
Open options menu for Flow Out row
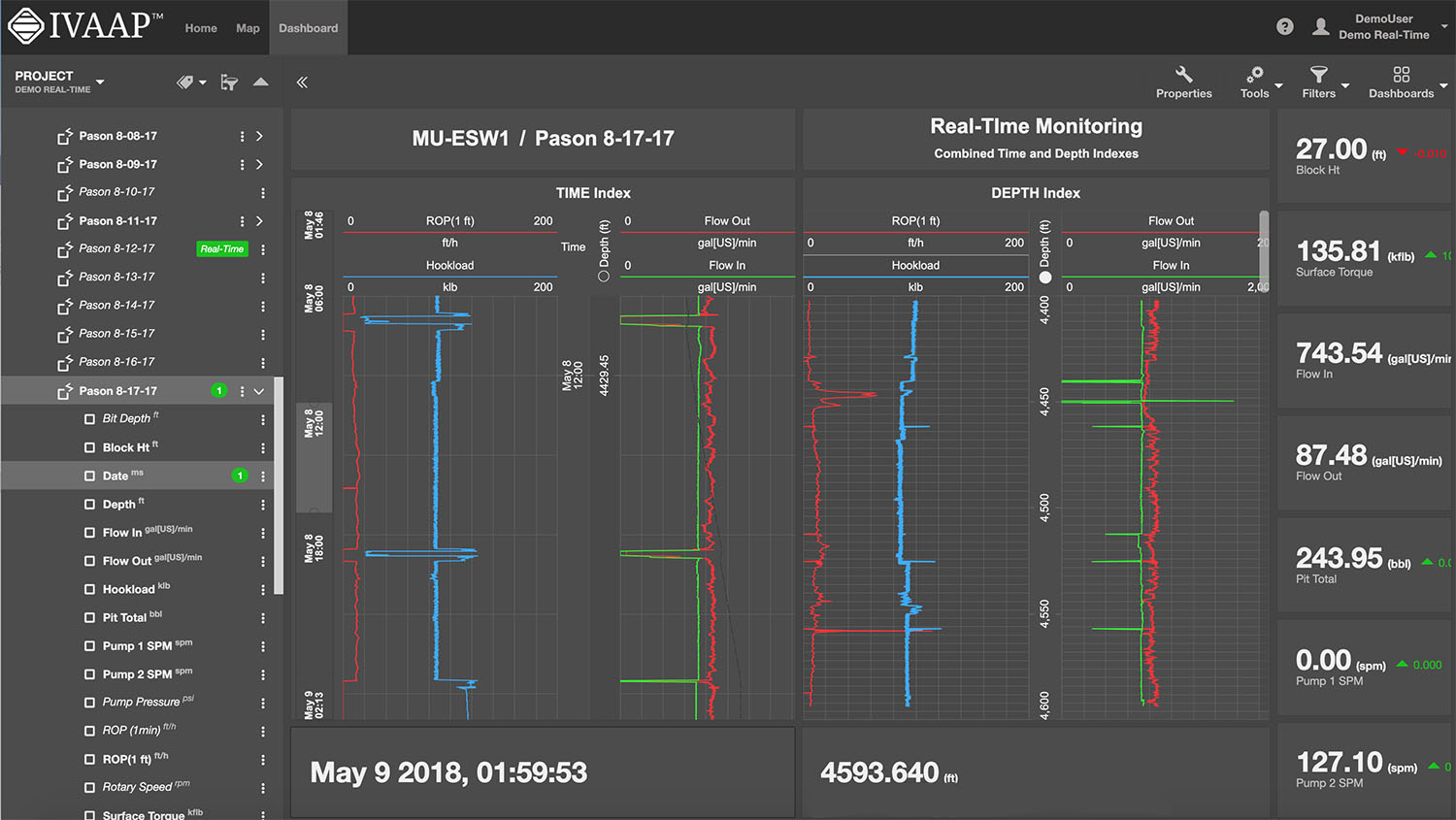pos(263,561)
